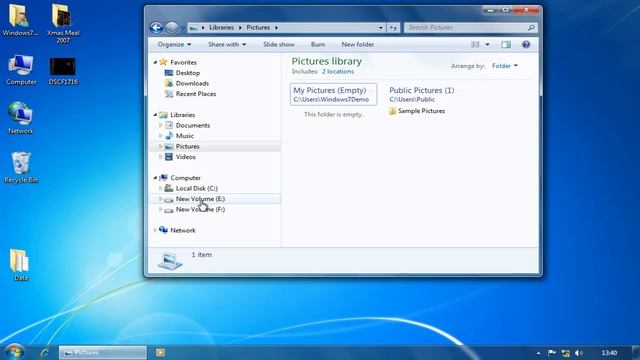This screenshot has height=360, width=640.
Task: Open Desktop under Favorites
Action: point(188,73)
